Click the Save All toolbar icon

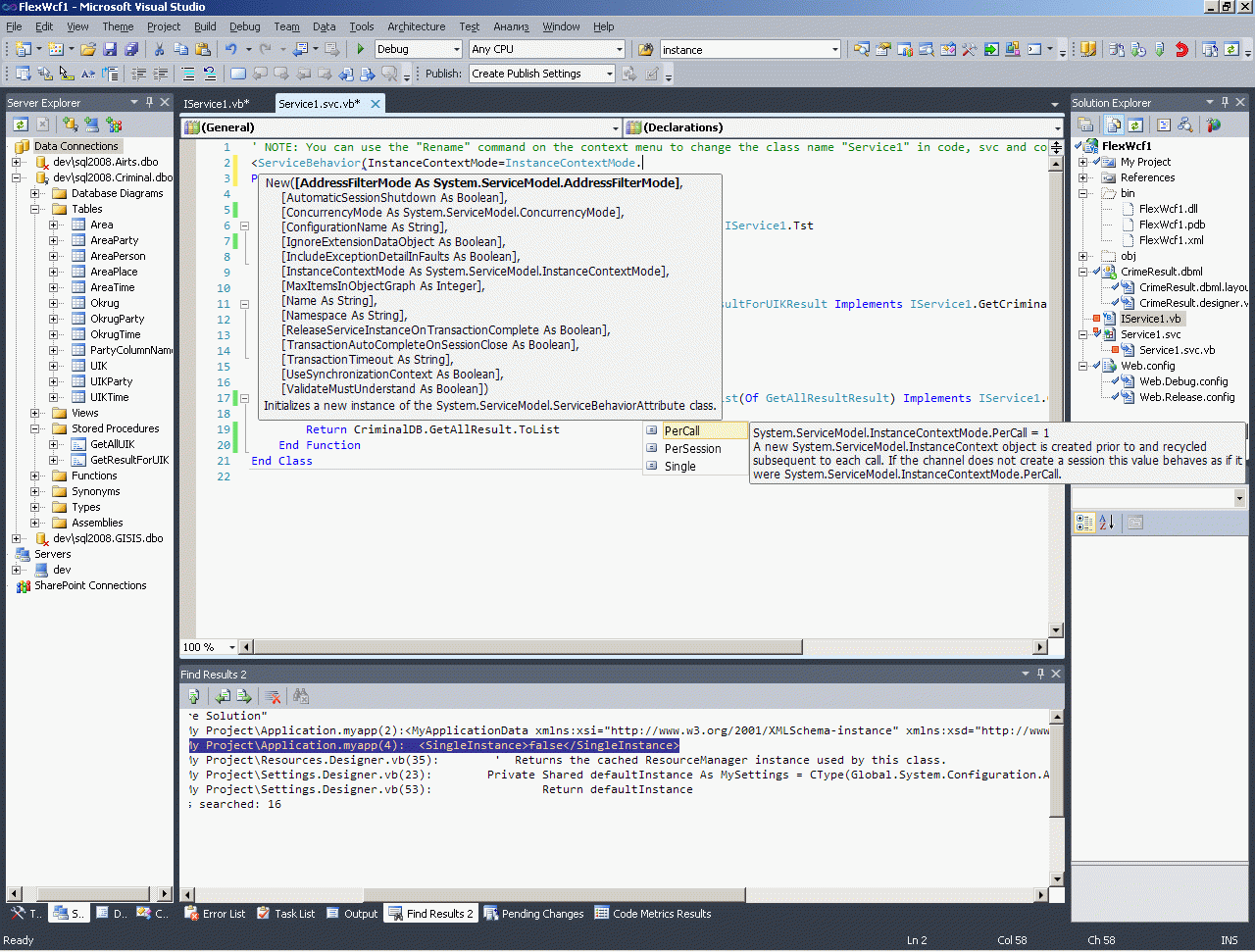point(131,49)
